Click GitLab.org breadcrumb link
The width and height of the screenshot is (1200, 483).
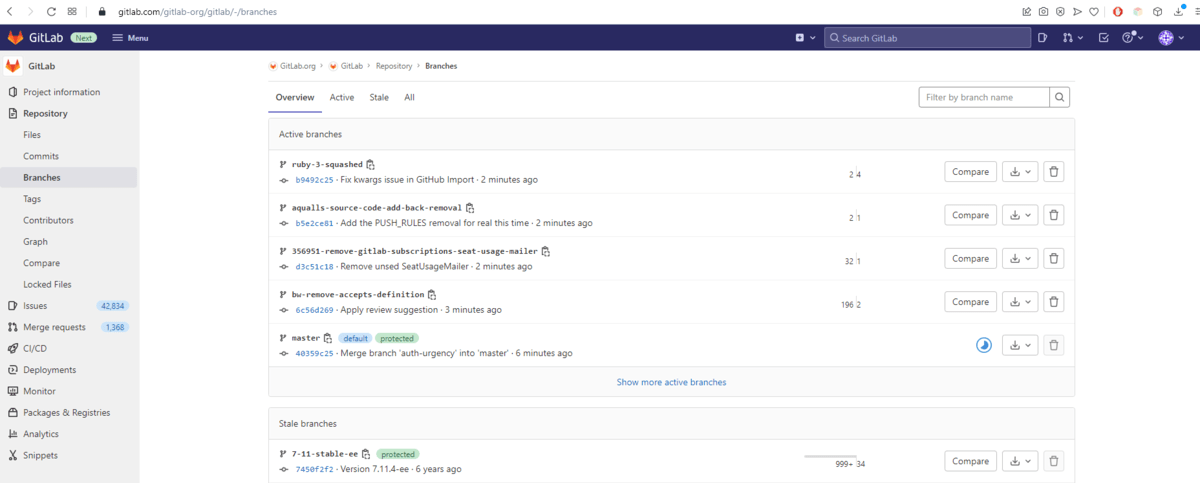tap(298, 66)
